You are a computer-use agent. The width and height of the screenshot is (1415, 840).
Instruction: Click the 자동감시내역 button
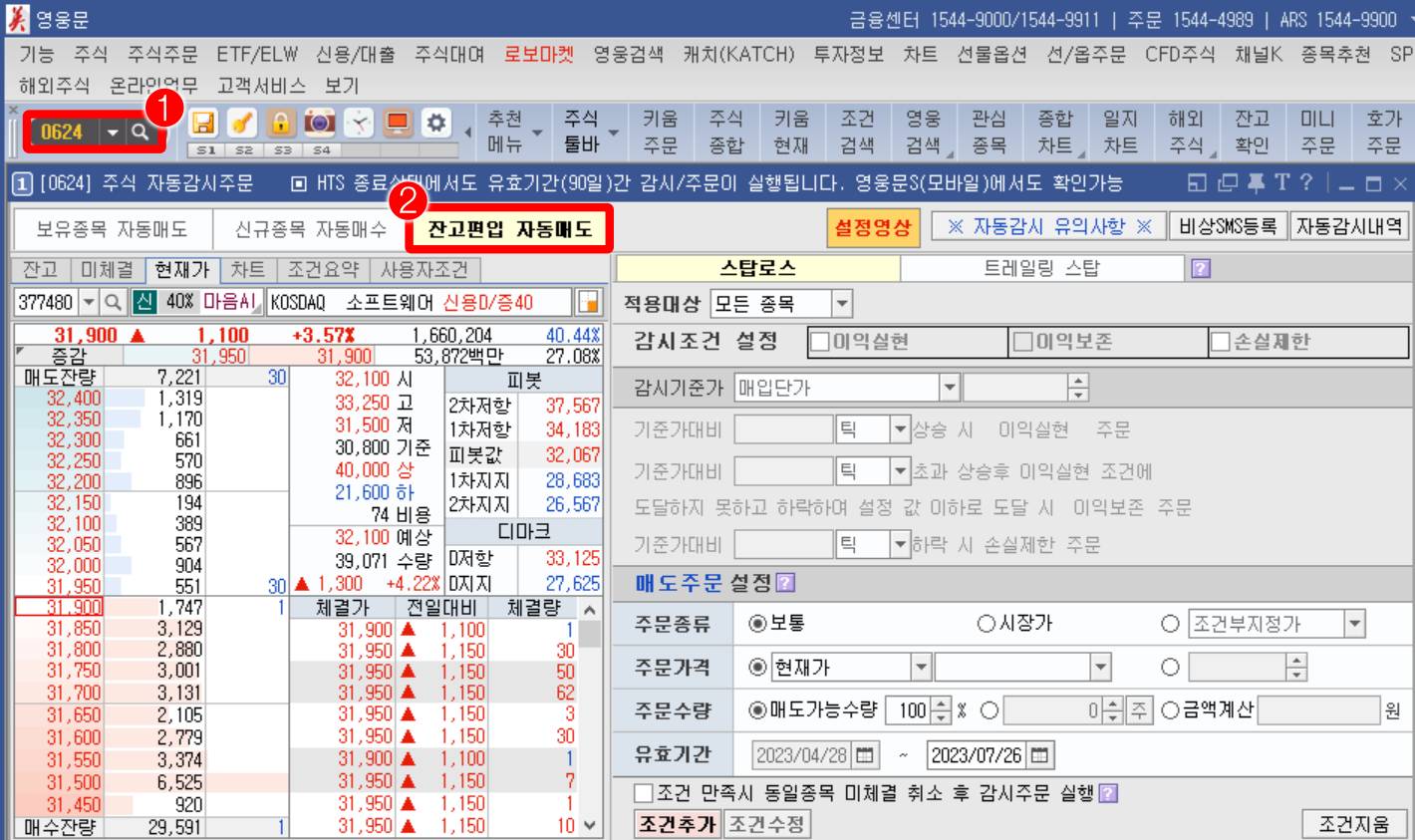tap(1348, 227)
